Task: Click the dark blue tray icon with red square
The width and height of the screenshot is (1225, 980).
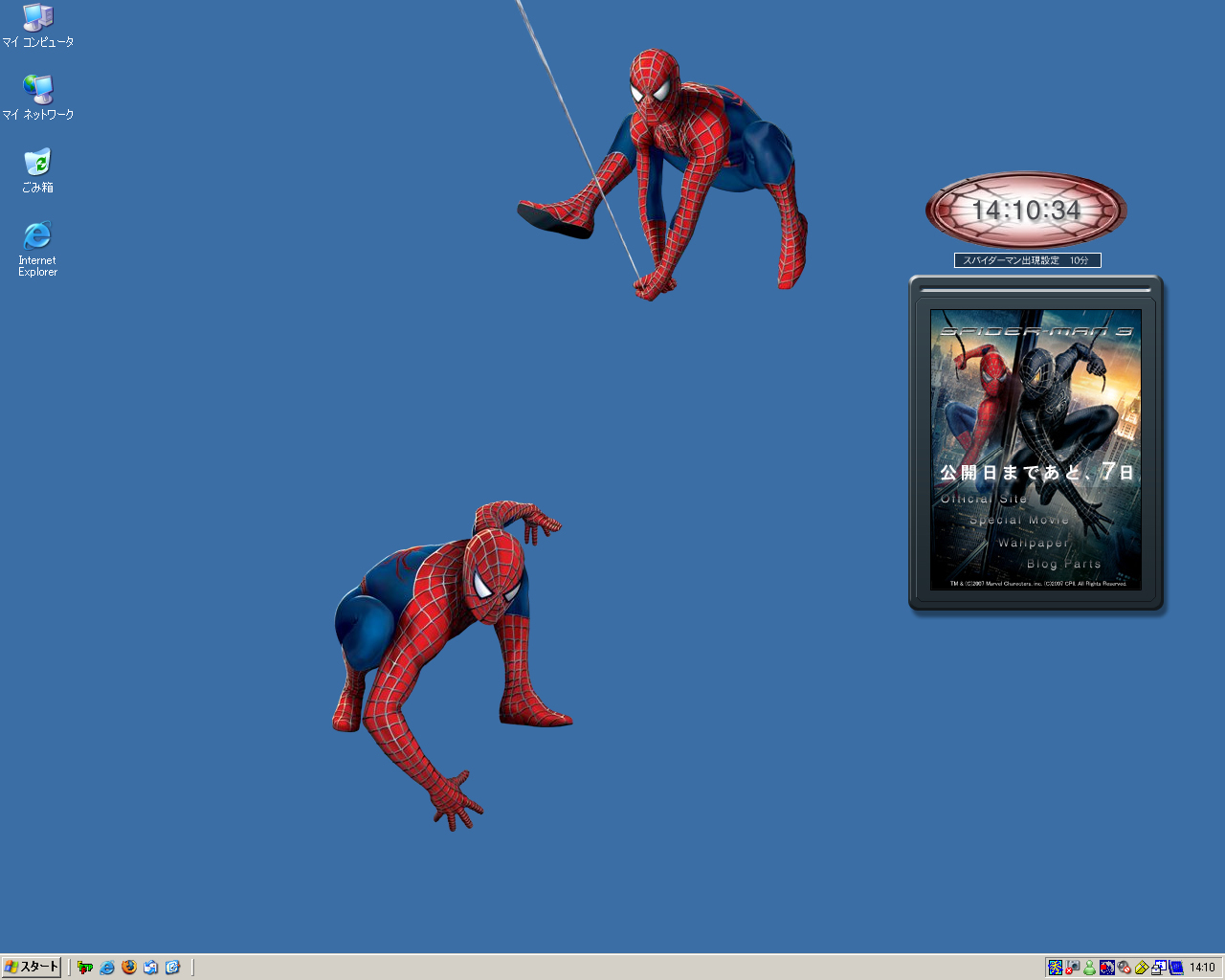Action: point(1107,968)
